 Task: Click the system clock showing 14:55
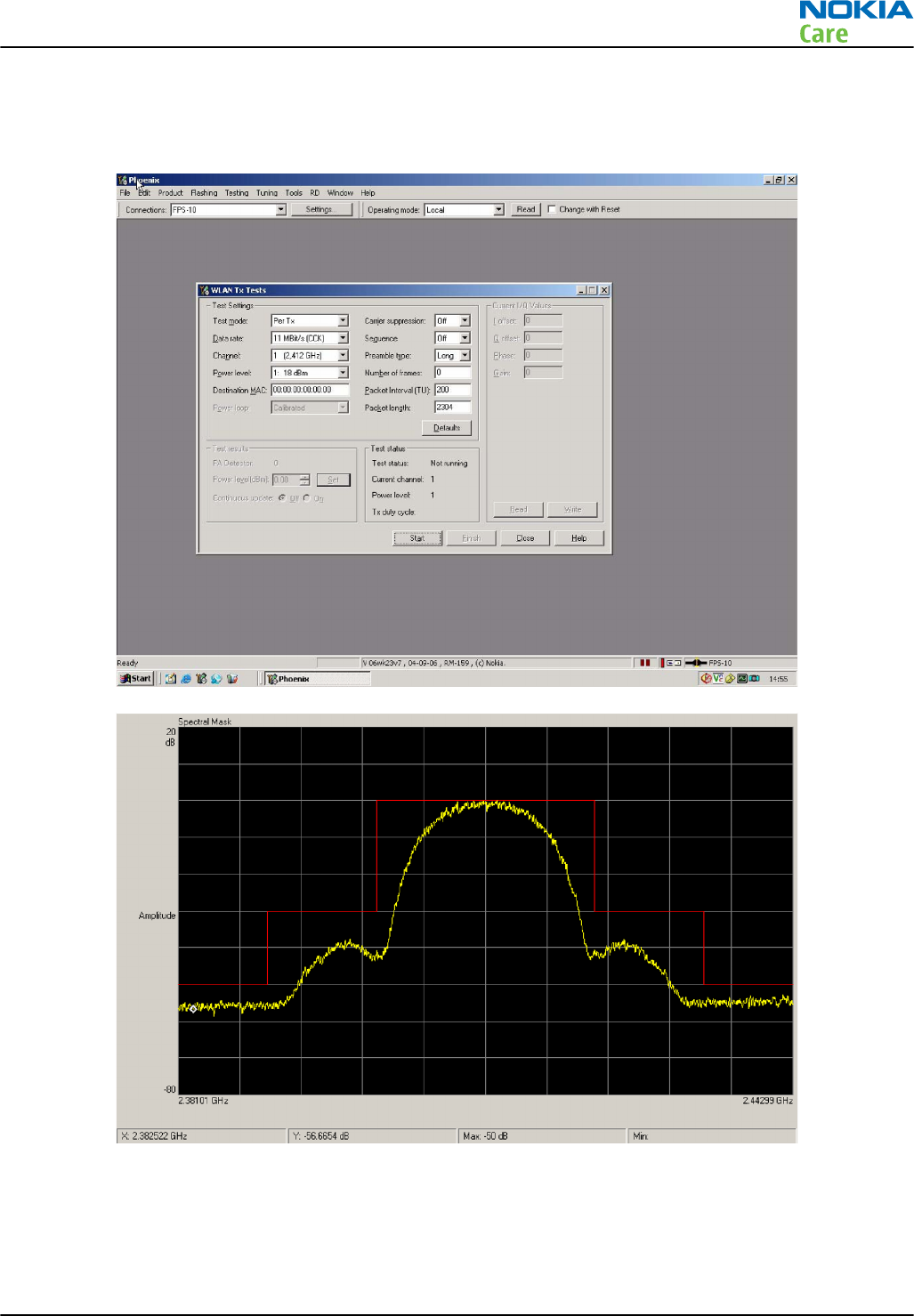tap(779, 679)
